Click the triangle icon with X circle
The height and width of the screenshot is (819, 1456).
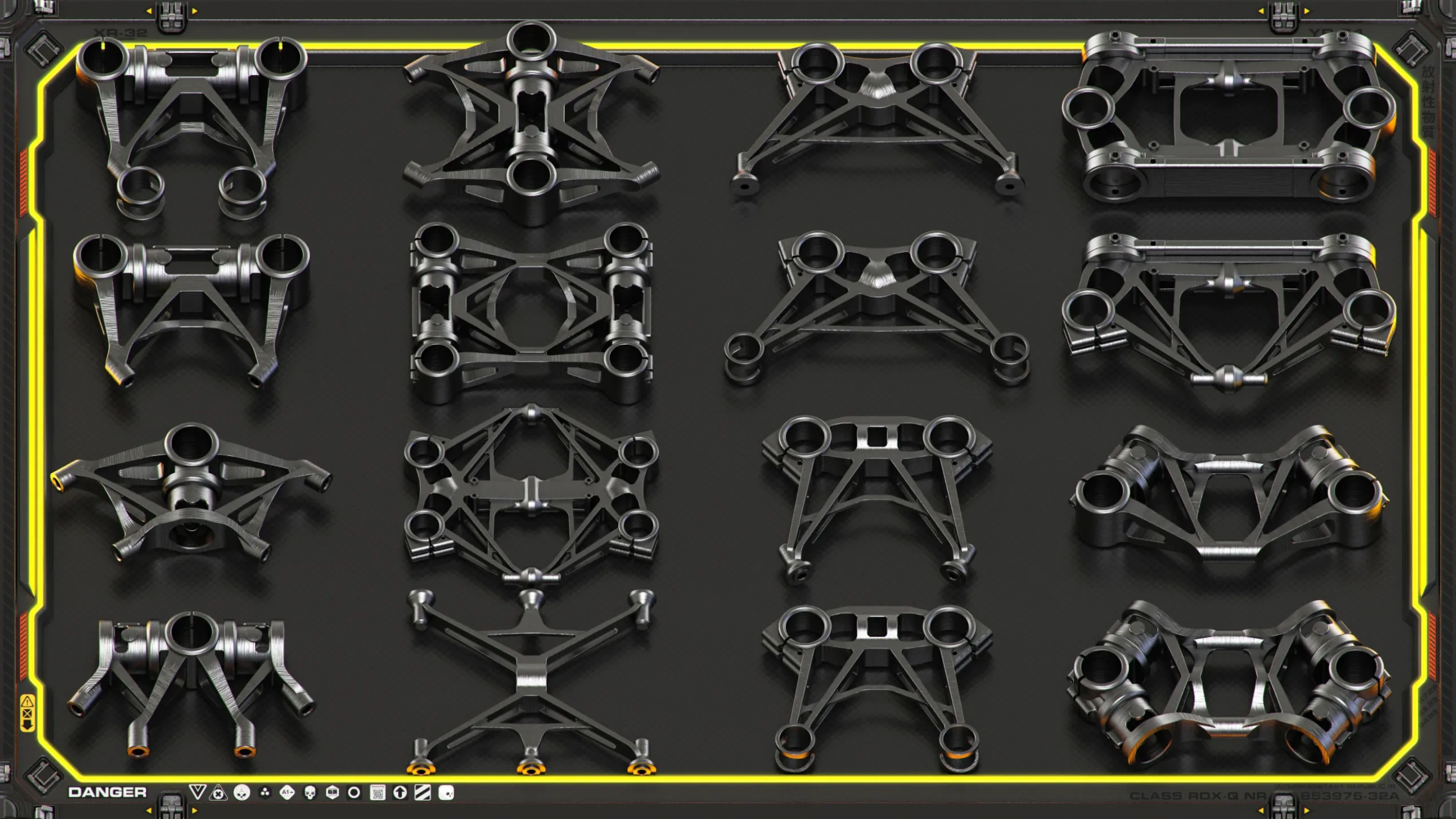pos(218,793)
